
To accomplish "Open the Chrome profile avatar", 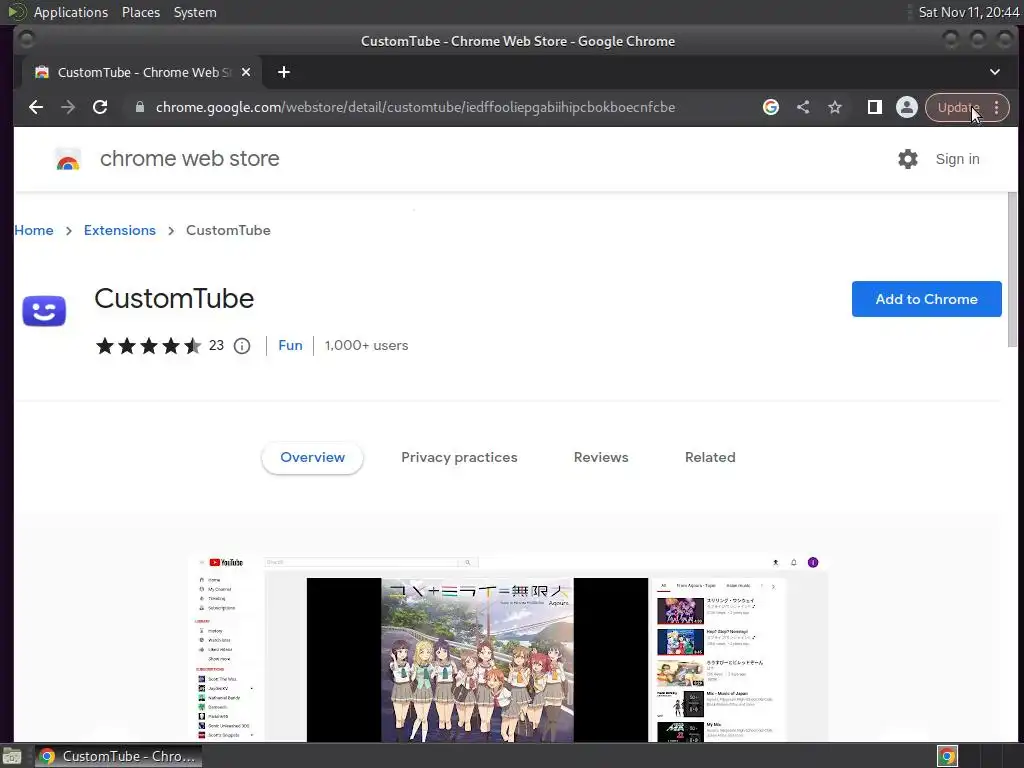I will pos(906,107).
